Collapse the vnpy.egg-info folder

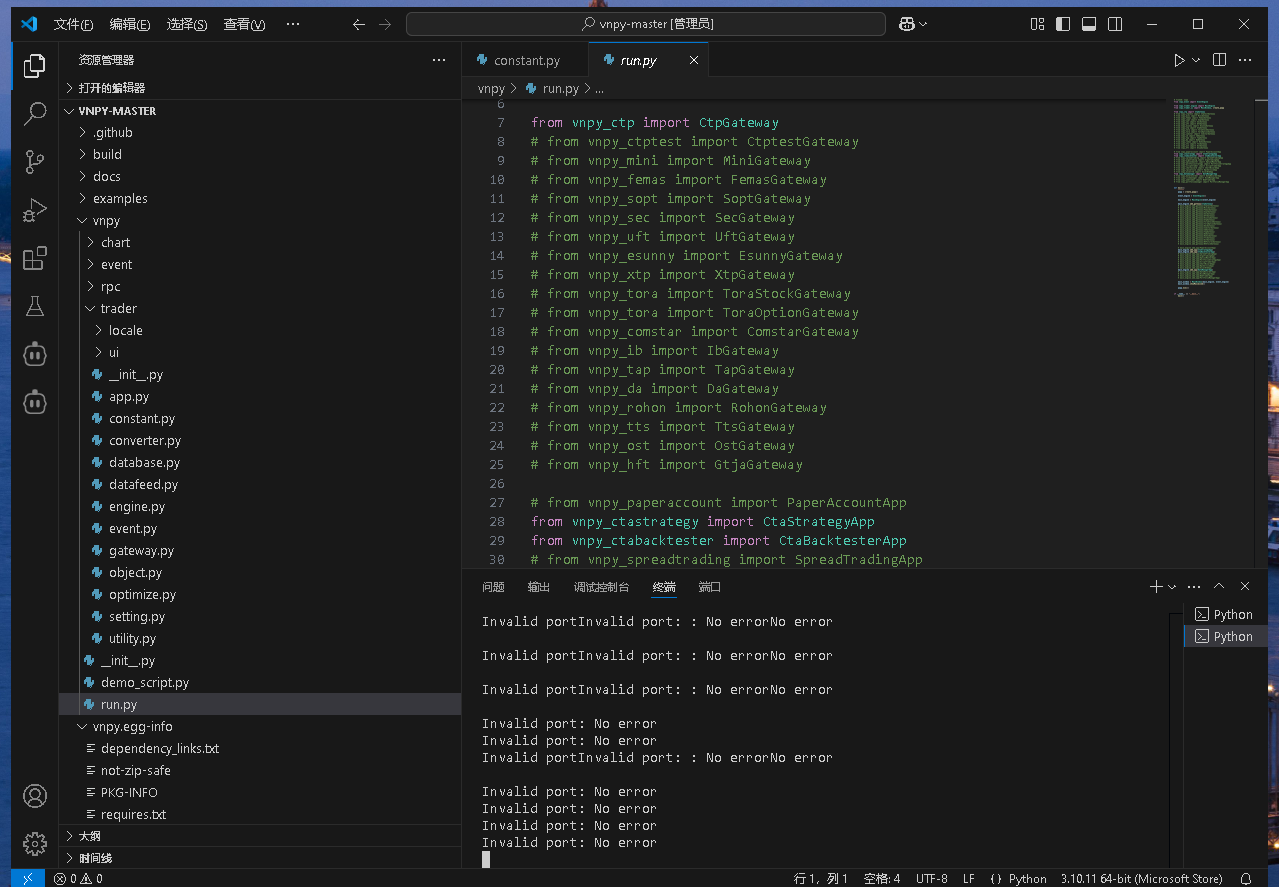[x=260, y=727]
